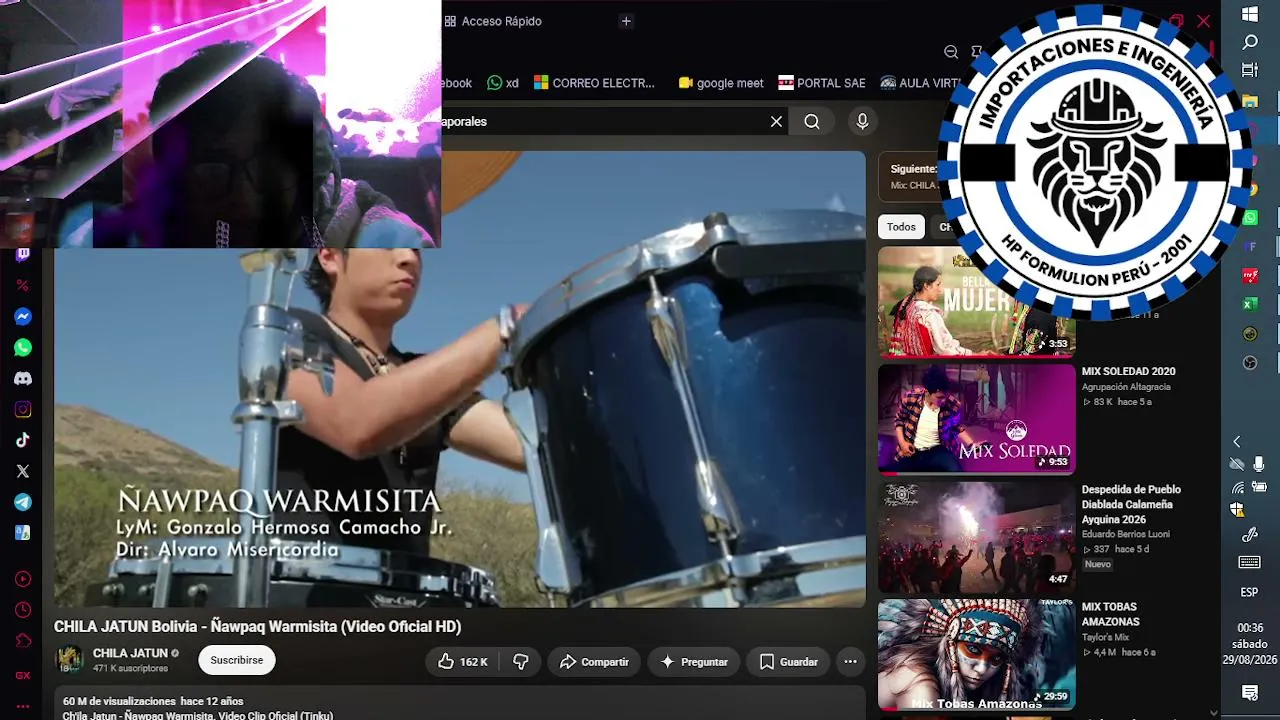Open X (Twitter) in the sidebar

point(23,471)
